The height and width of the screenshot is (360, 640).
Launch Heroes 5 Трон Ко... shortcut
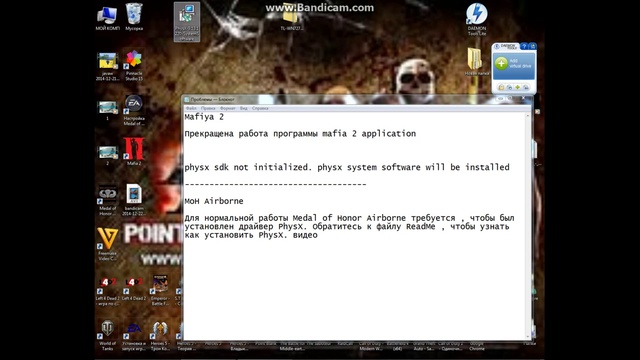(160, 336)
